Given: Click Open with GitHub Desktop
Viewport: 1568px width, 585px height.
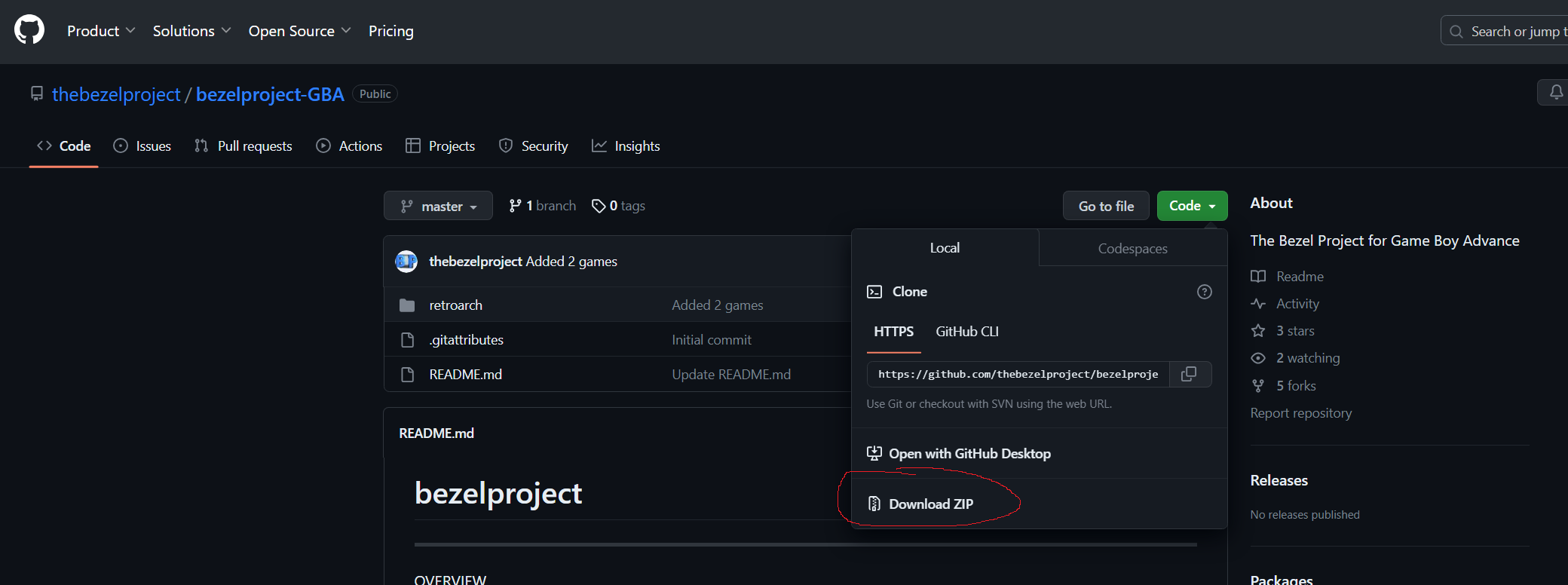Looking at the screenshot, I should pyautogui.click(x=969, y=453).
